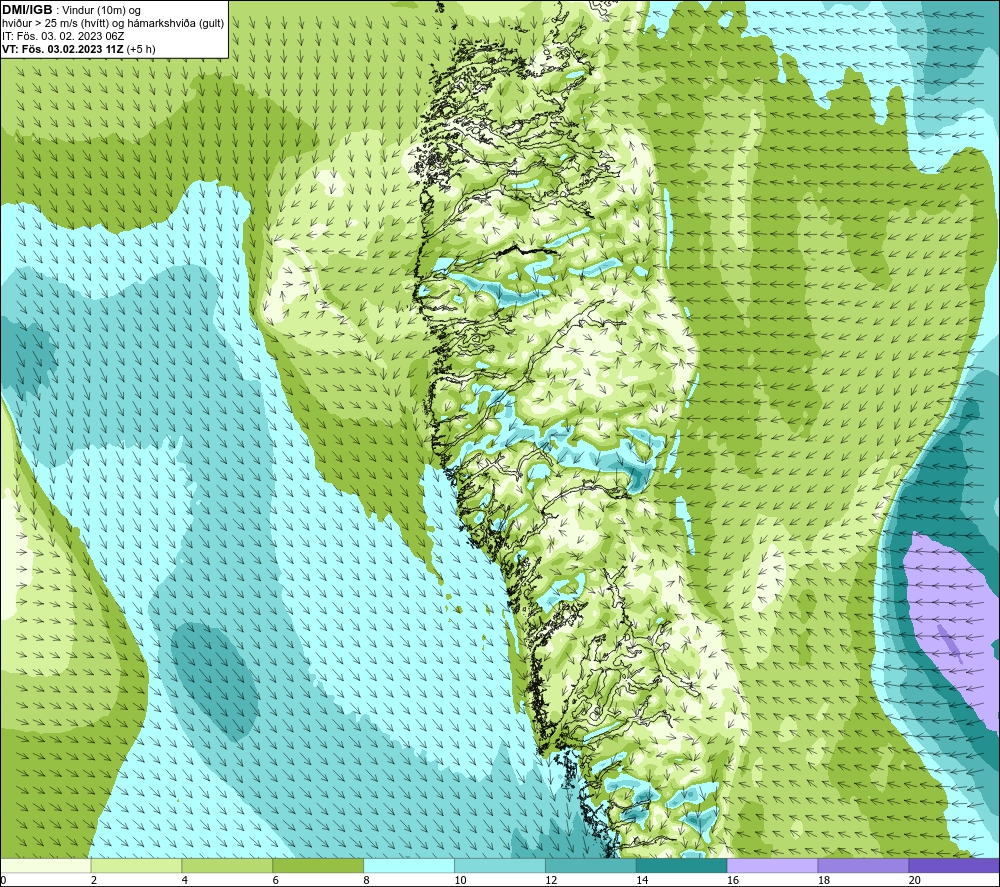The image size is (1000, 887).
Task: Click the 'IT: Fös. 03. 02. 2023 06Z' line
Action: 63,36
